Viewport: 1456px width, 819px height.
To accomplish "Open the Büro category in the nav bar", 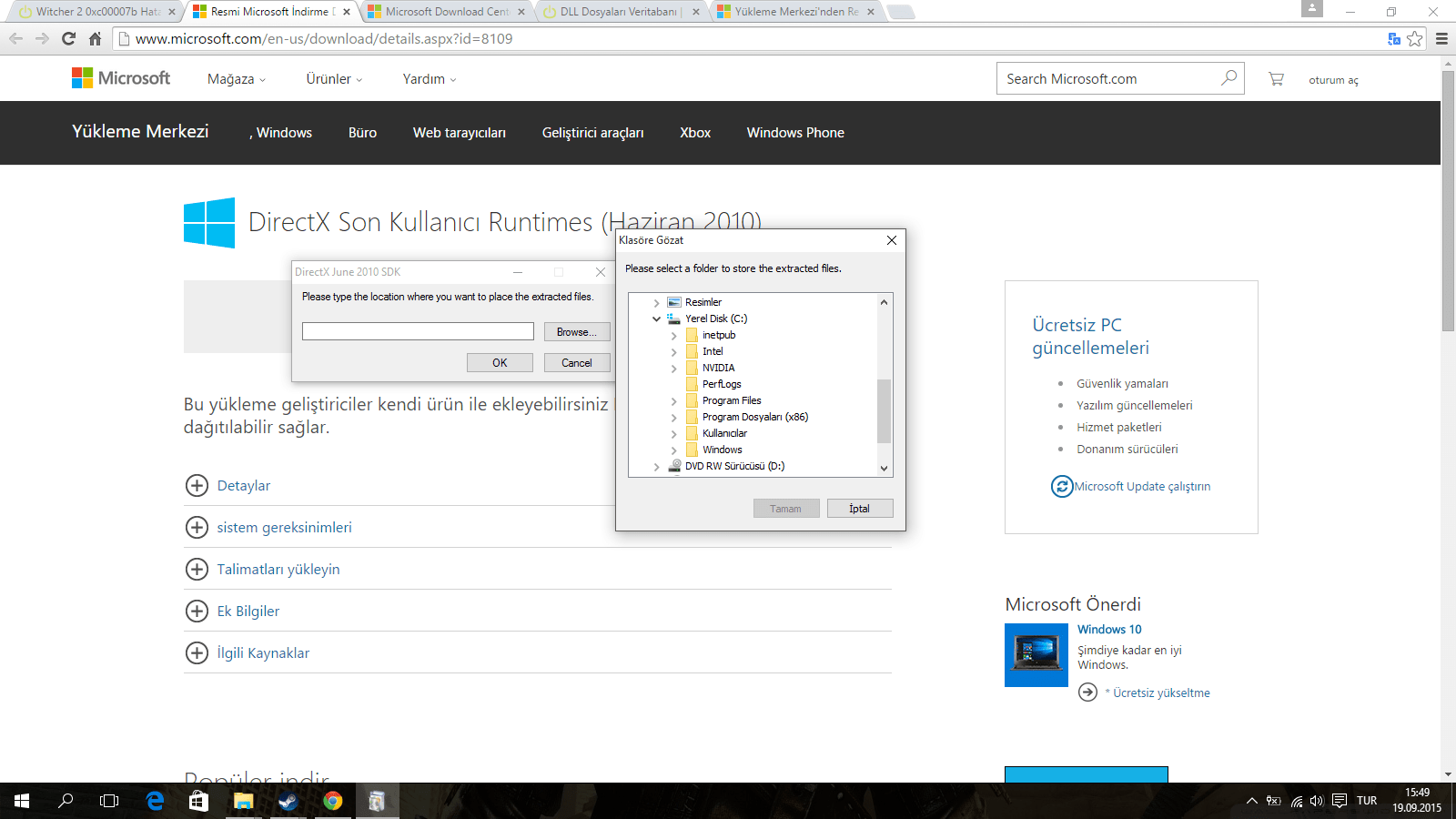I will (362, 133).
